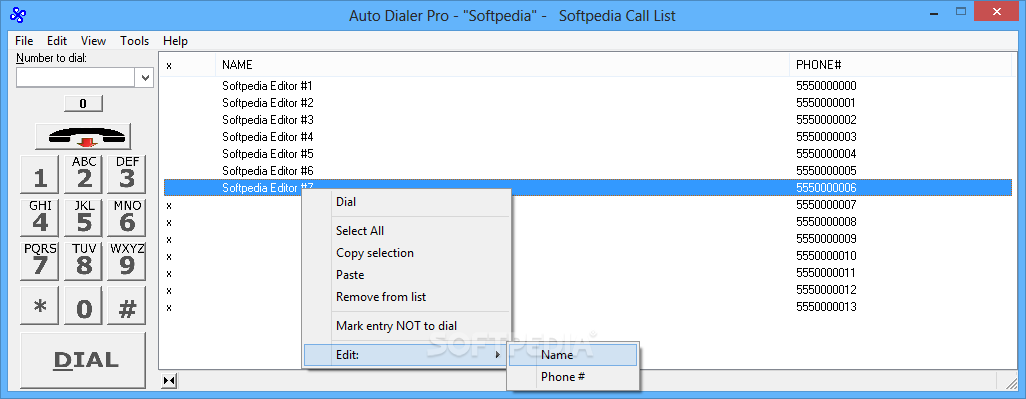The height and width of the screenshot is (399, 1026).
Task: Open the File menu
Action: tap(24, 41)
